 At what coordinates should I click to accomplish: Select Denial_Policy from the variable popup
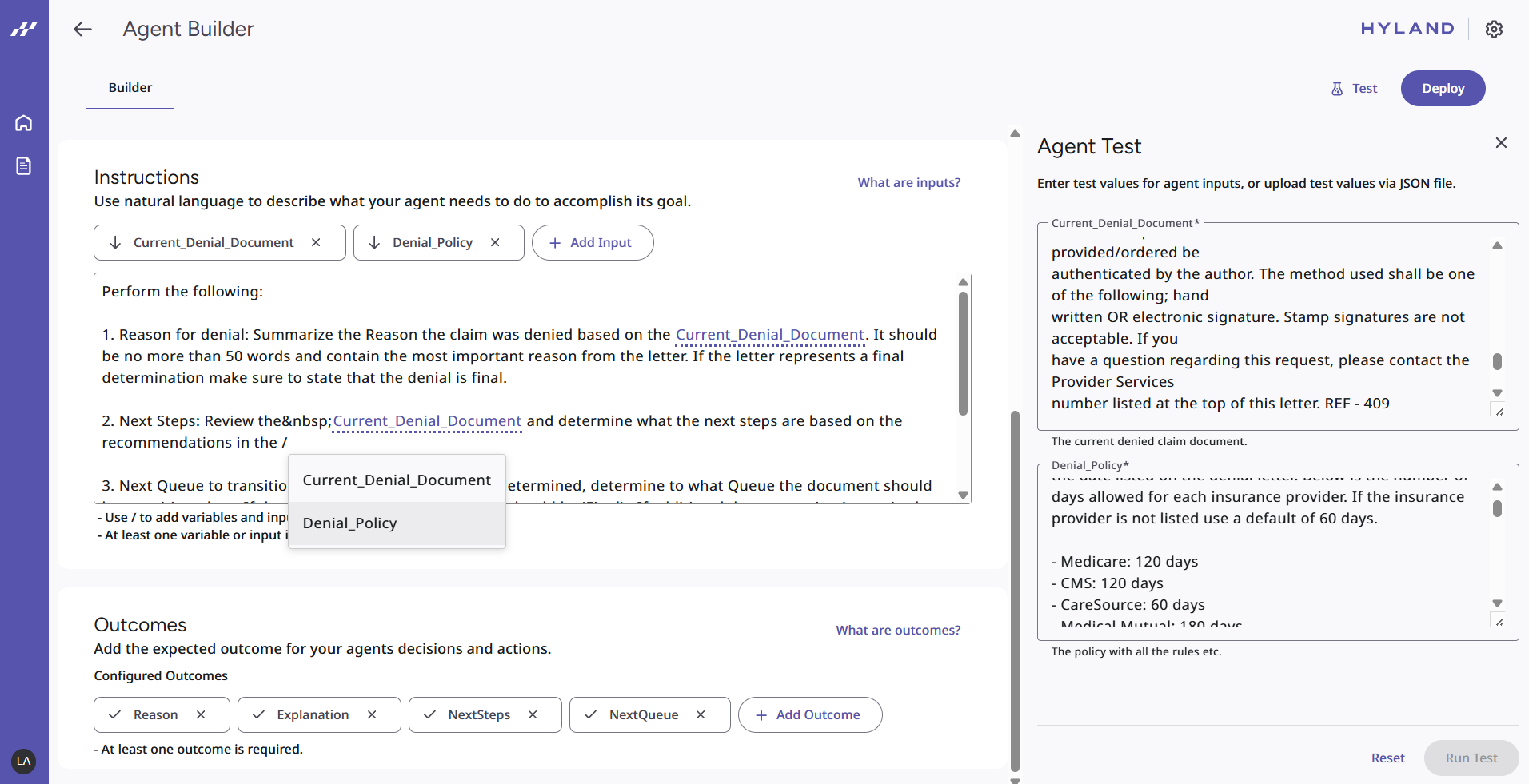pos(397,523)
